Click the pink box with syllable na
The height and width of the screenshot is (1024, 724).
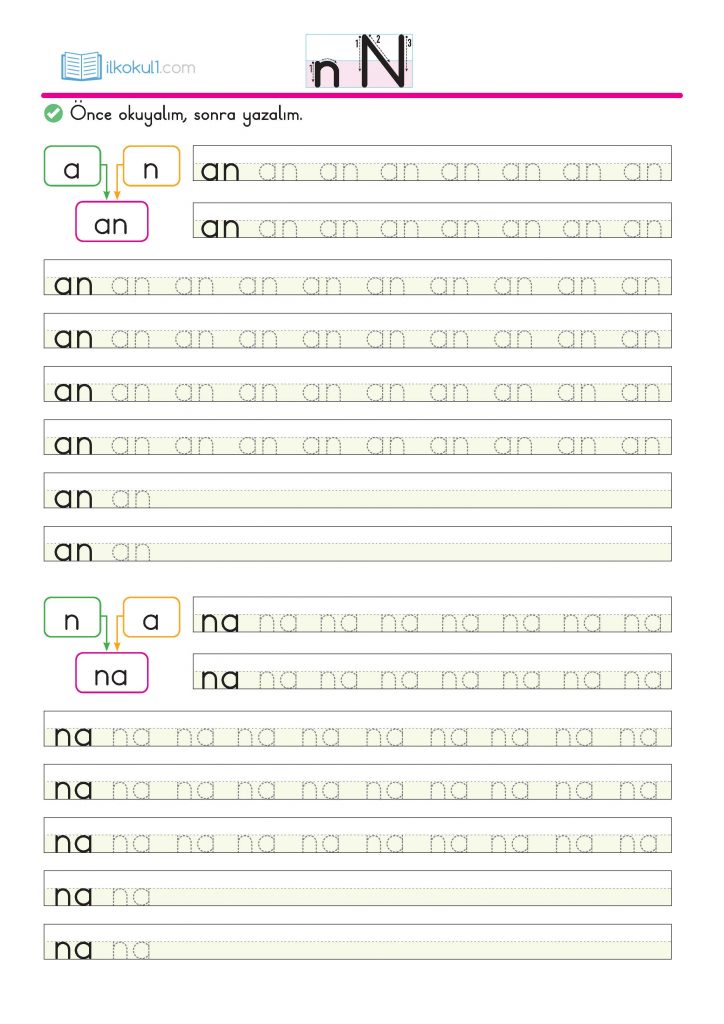point(111,675)
